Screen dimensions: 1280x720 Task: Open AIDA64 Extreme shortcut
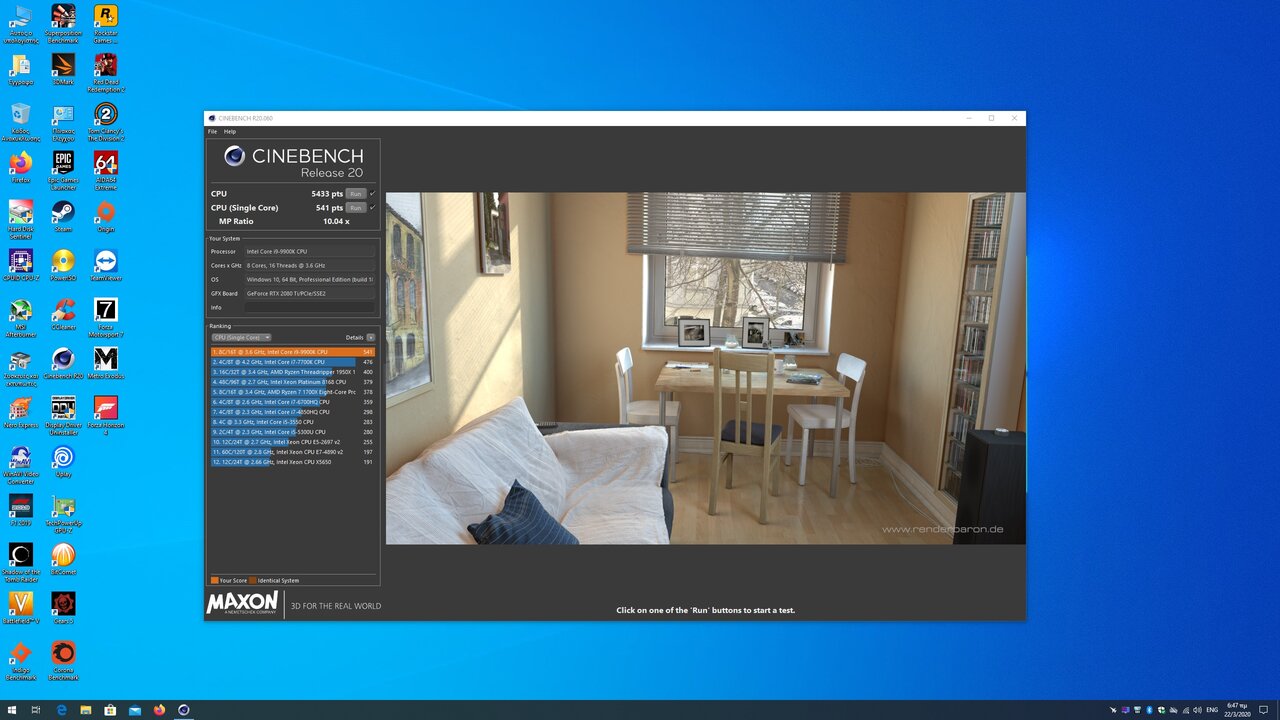point(105,170)
